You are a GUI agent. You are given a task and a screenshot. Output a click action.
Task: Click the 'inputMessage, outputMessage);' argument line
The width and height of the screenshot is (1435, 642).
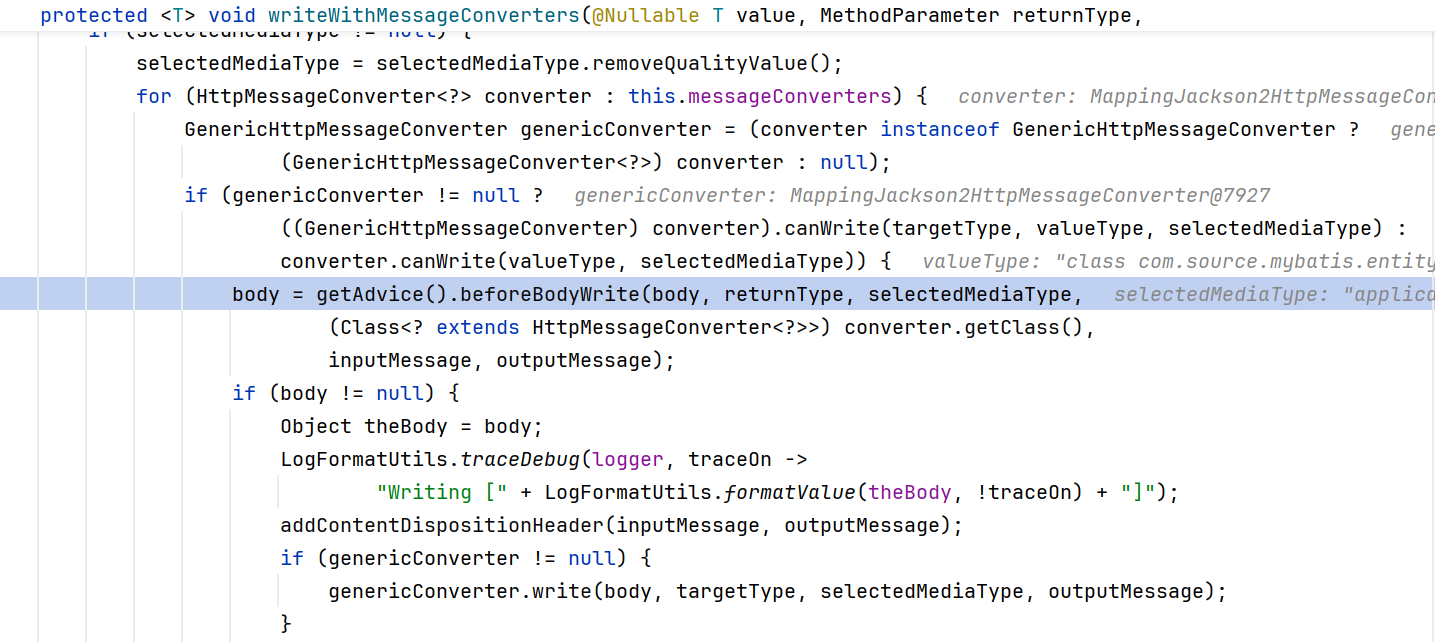(x=502, y=360)
